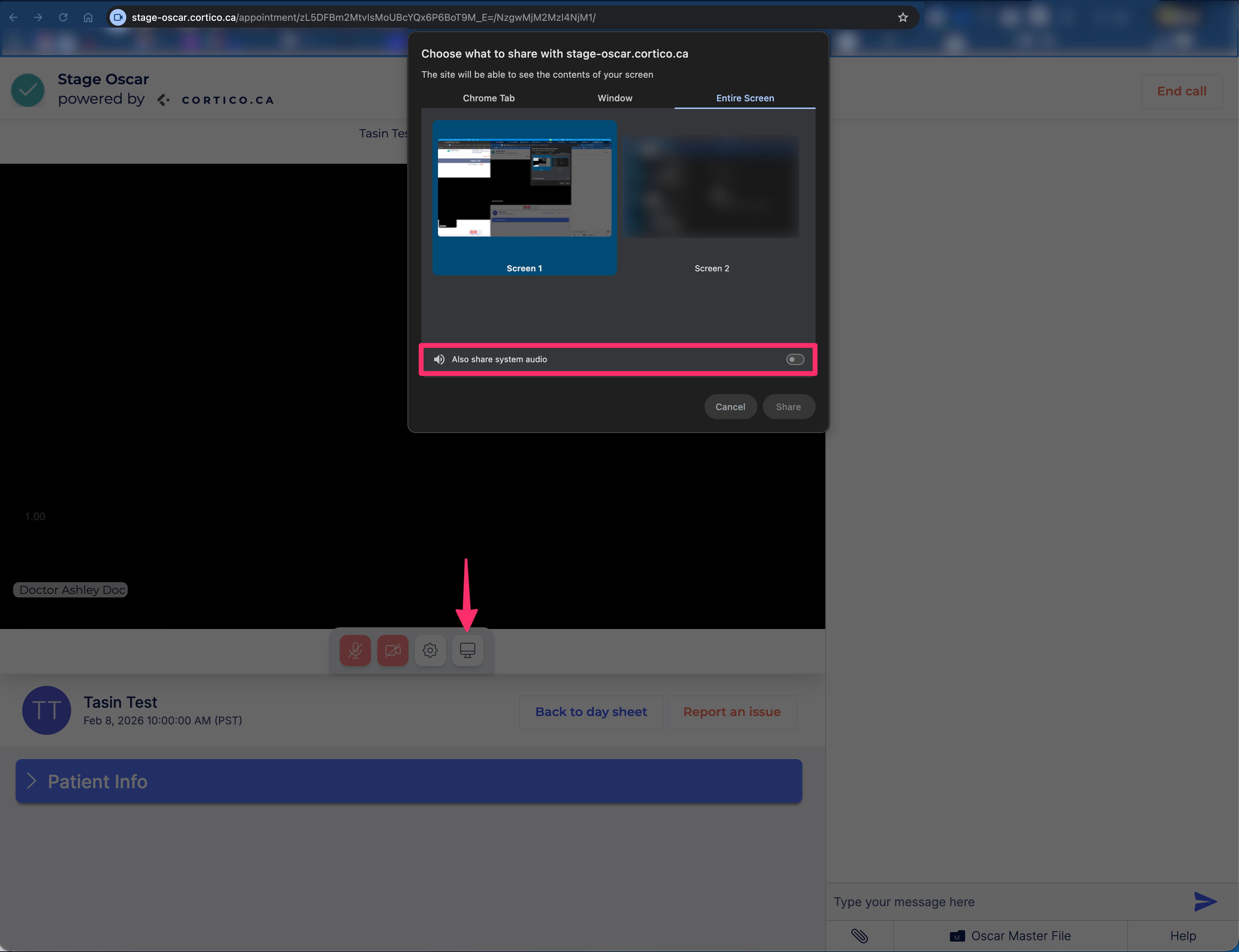Cancel the screen share dialog

coord(730,407)
